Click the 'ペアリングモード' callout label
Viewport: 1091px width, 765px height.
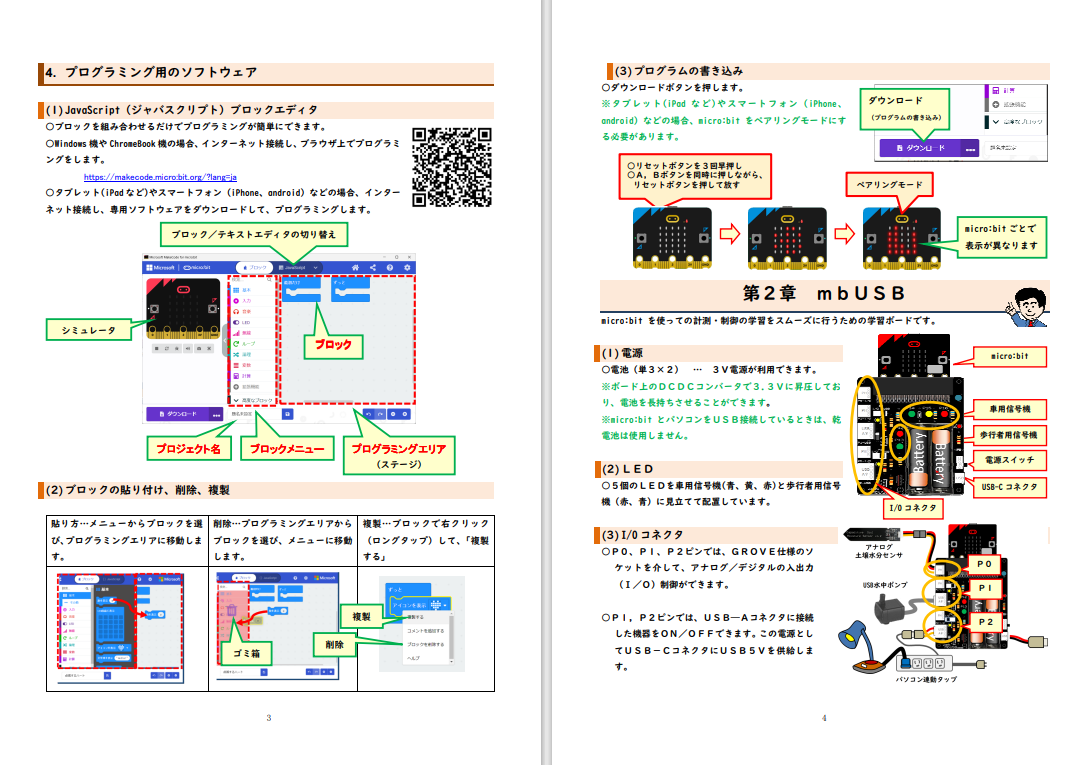(889, 184)
